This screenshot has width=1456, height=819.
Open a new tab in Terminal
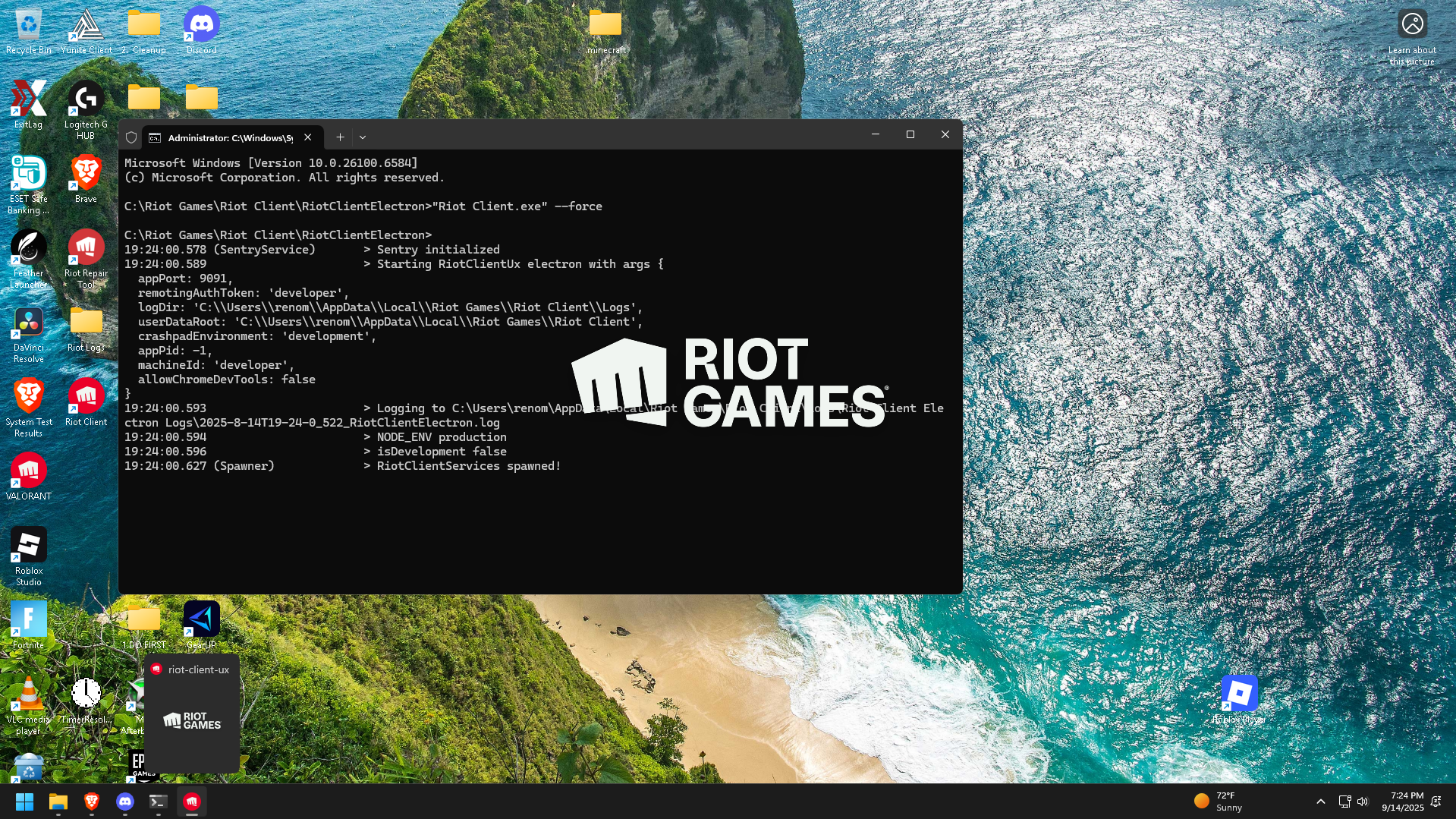point(340,137)
